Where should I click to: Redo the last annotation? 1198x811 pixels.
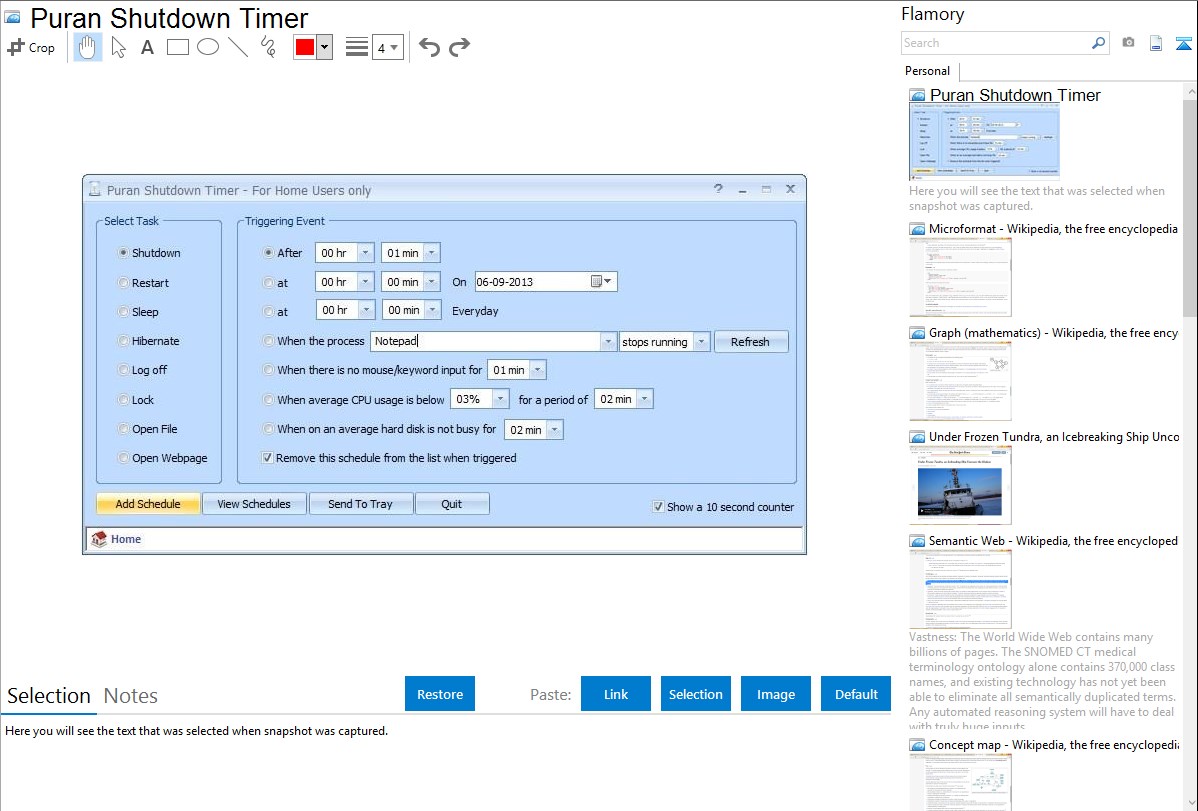click(459, 47)
